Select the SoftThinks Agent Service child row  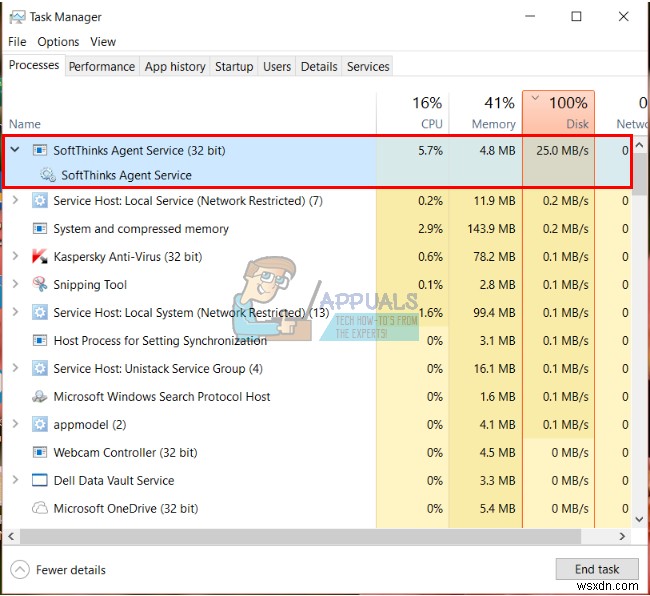pos(317,175)
